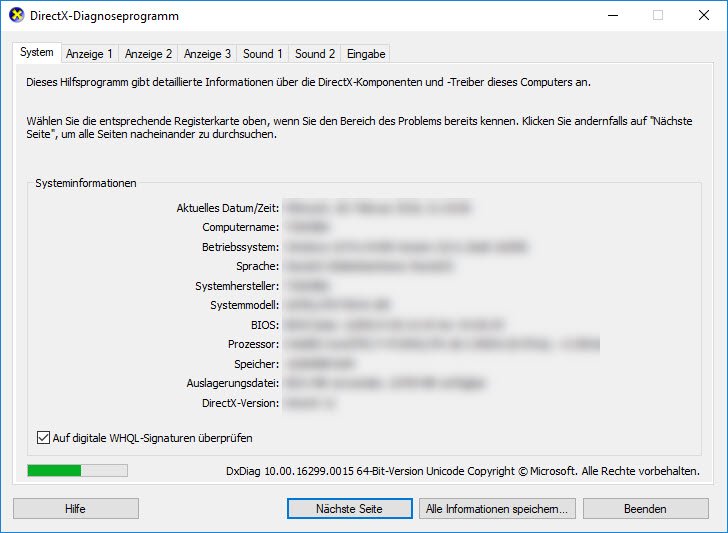The image size is (728, 533).
Task: Click the 'Aktuelles Datum/Zeit:' label
Action: 228,208
